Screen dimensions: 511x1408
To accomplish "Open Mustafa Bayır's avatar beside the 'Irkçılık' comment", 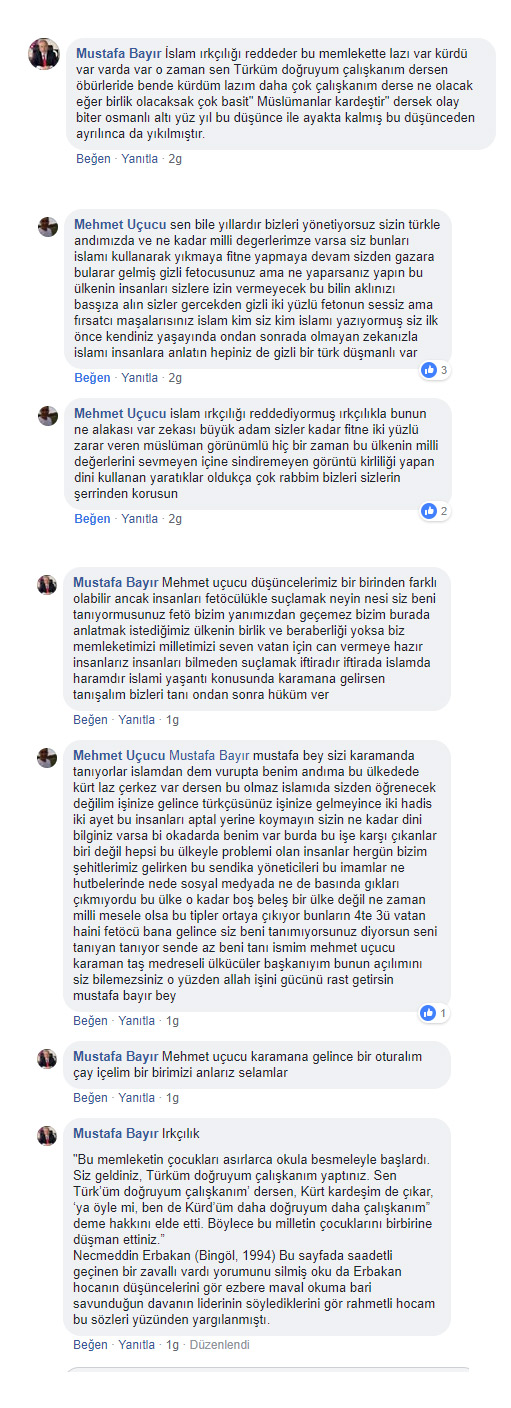I will click(x=47, y=1135).
